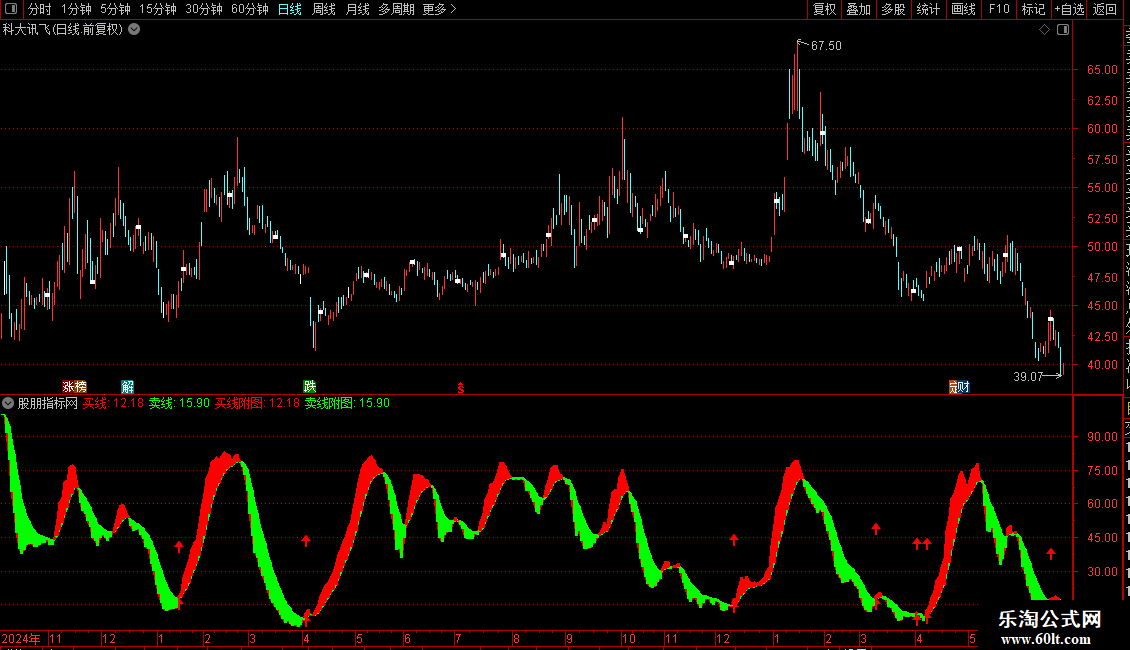Screen dimensions: 1130x650
Task: Click the 返回 back button
Action: [1104, 9]
